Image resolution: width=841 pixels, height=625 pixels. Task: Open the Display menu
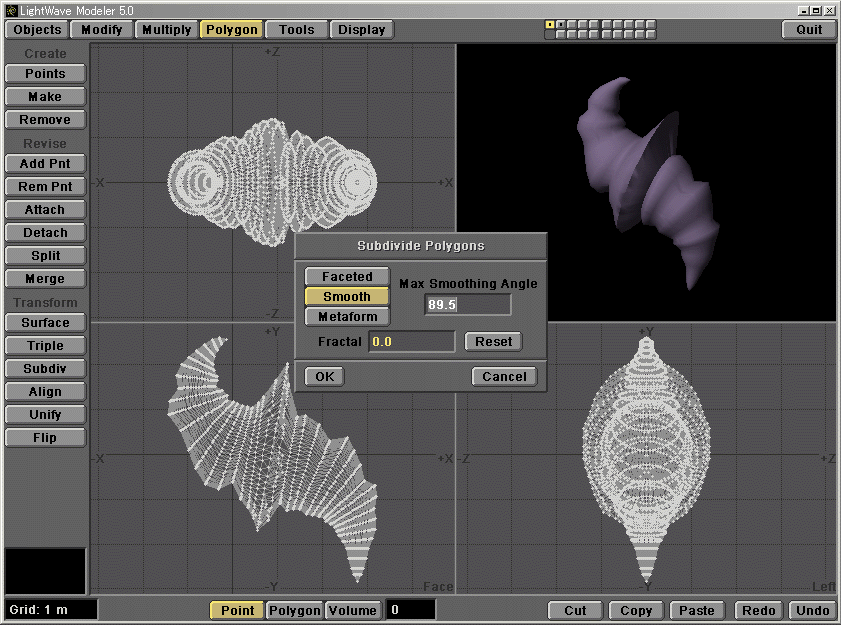coord(361,29)
